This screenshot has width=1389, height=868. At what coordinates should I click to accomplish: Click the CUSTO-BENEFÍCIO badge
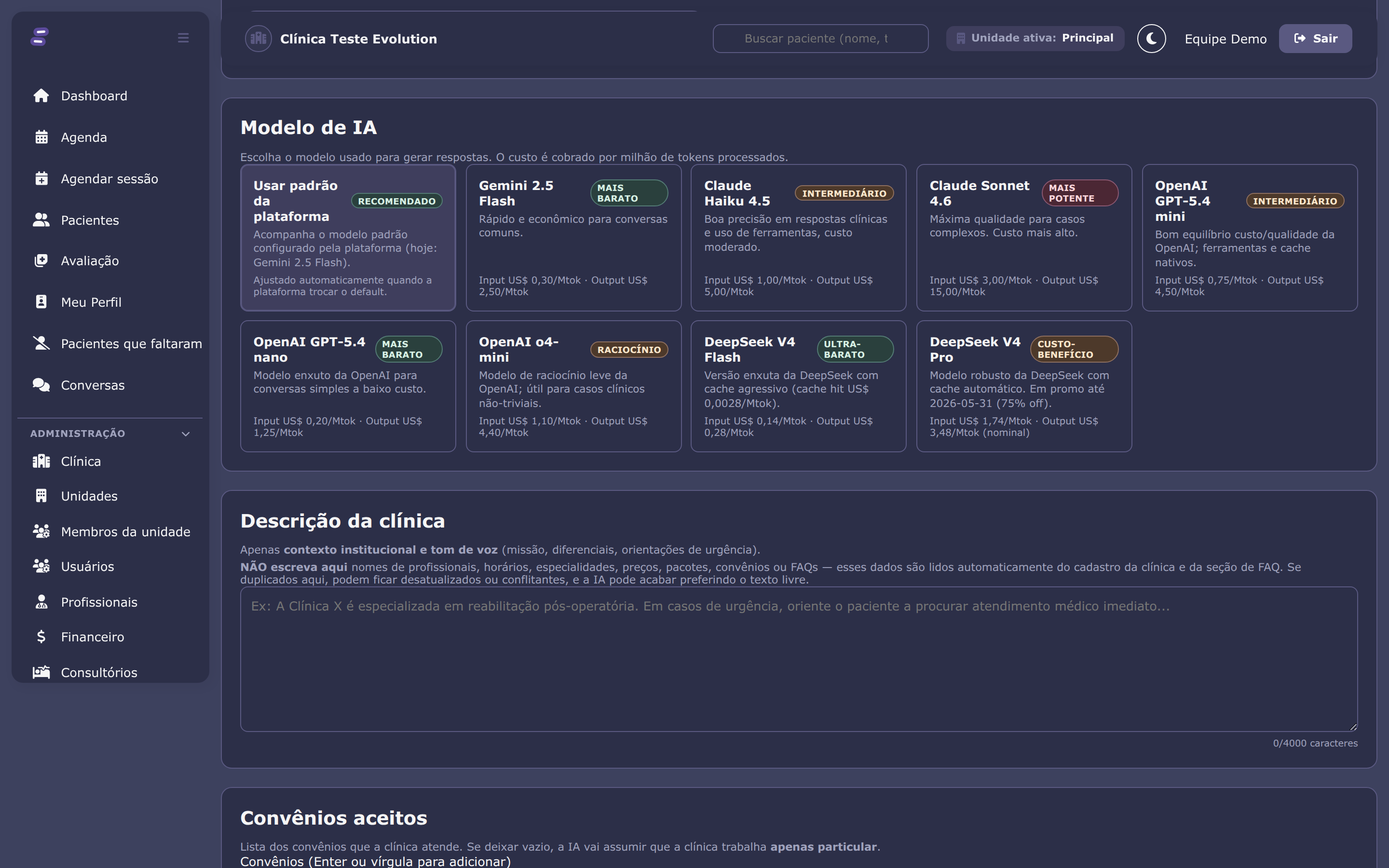(1074, 349)
